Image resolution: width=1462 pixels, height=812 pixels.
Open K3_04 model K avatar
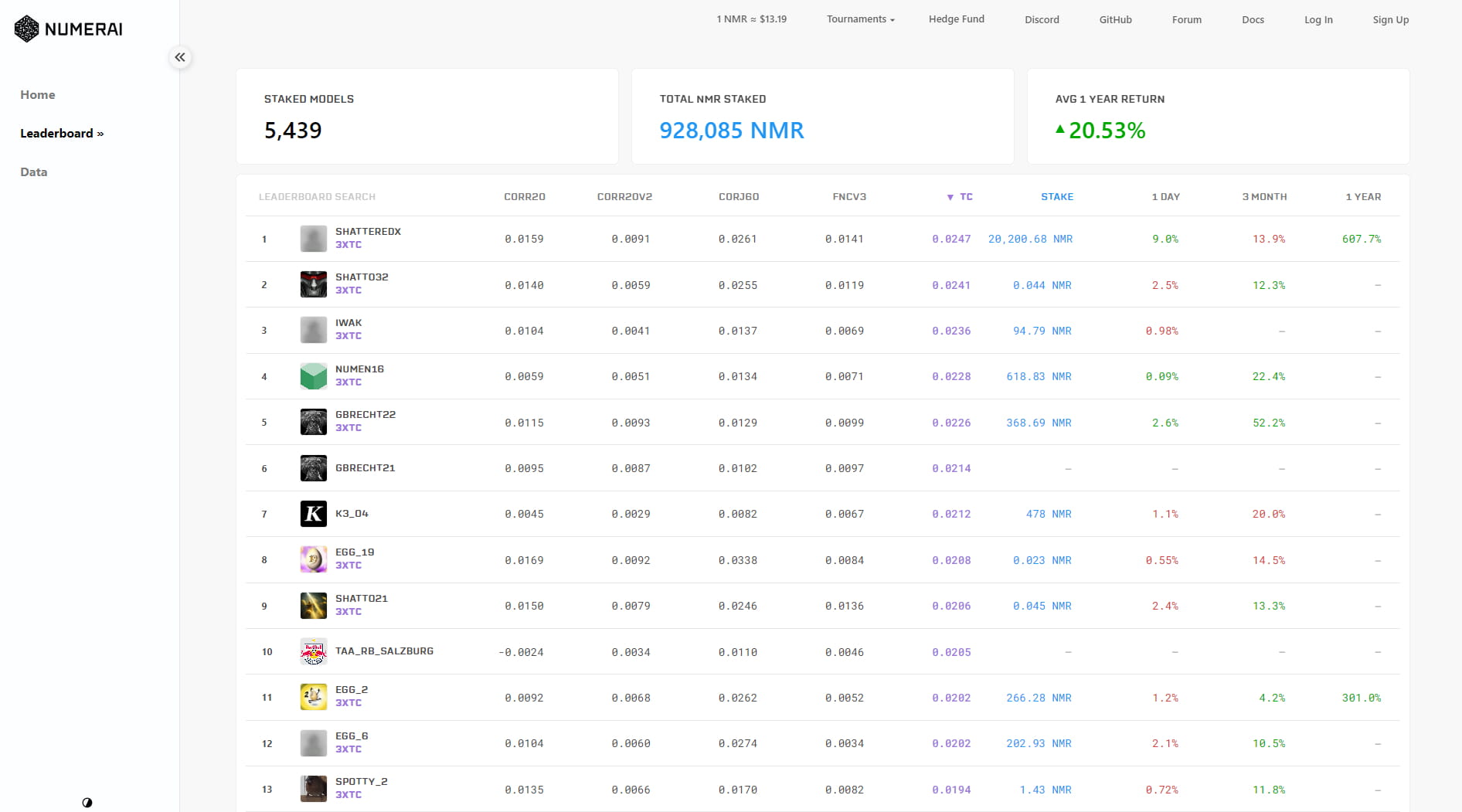pyautogui.click(x=313, y=514)
